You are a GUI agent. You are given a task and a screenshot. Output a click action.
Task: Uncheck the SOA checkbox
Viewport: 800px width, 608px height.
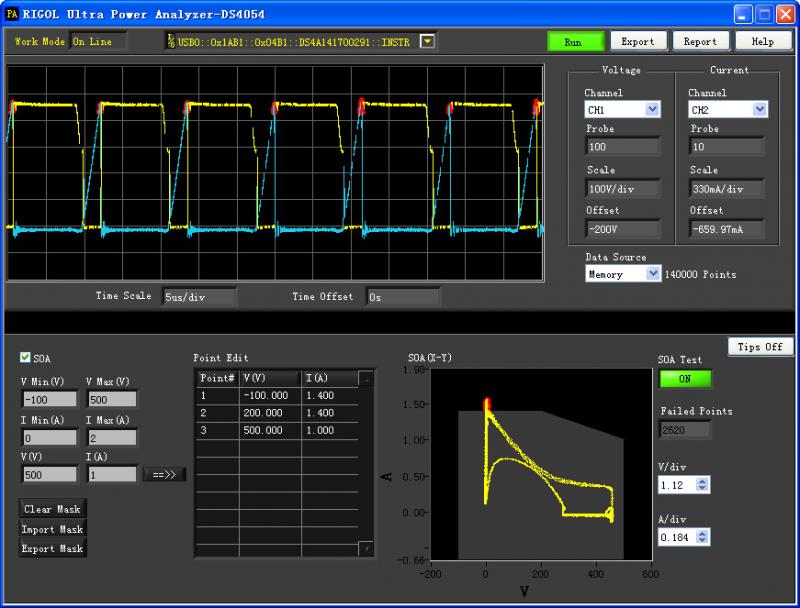26,357
